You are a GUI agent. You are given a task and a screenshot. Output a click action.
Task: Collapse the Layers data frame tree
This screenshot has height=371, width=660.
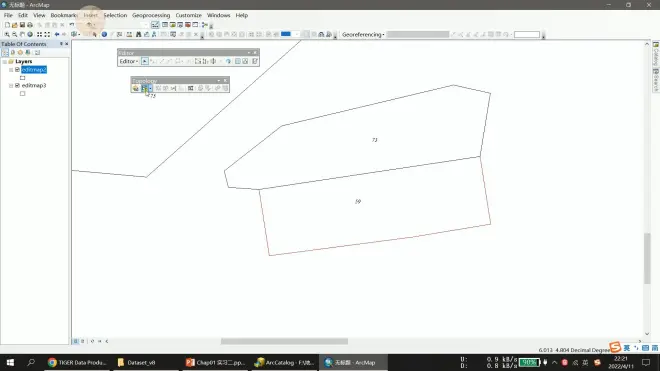click(x=5, y=61)
